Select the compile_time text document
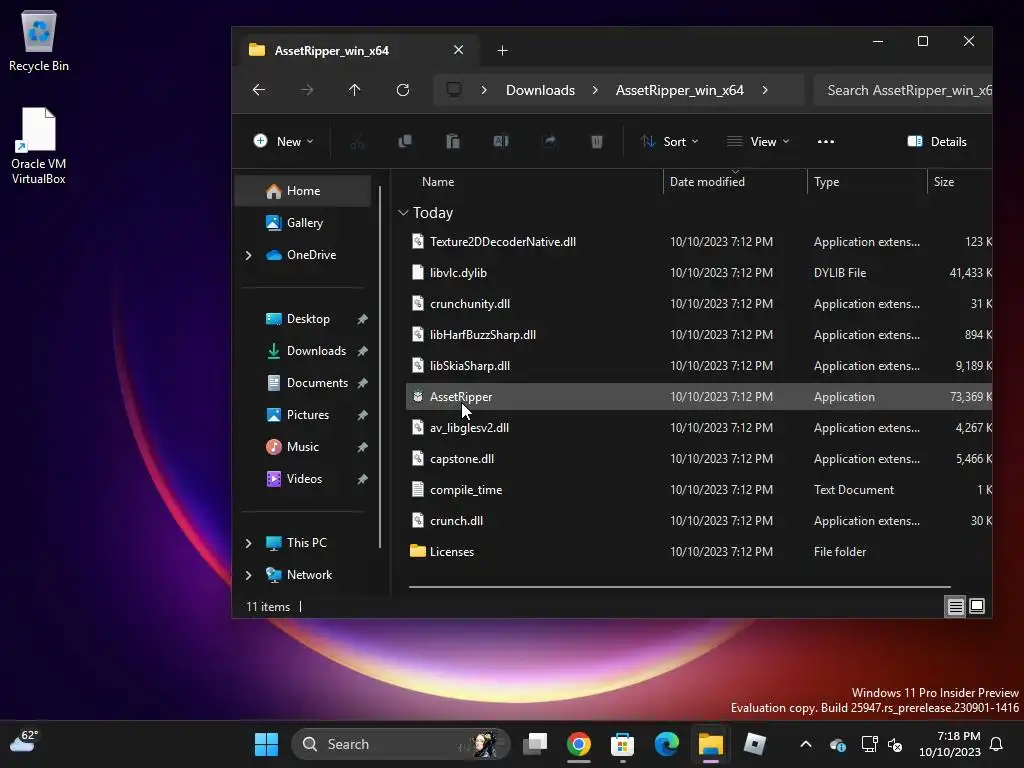 pos(699,490)
